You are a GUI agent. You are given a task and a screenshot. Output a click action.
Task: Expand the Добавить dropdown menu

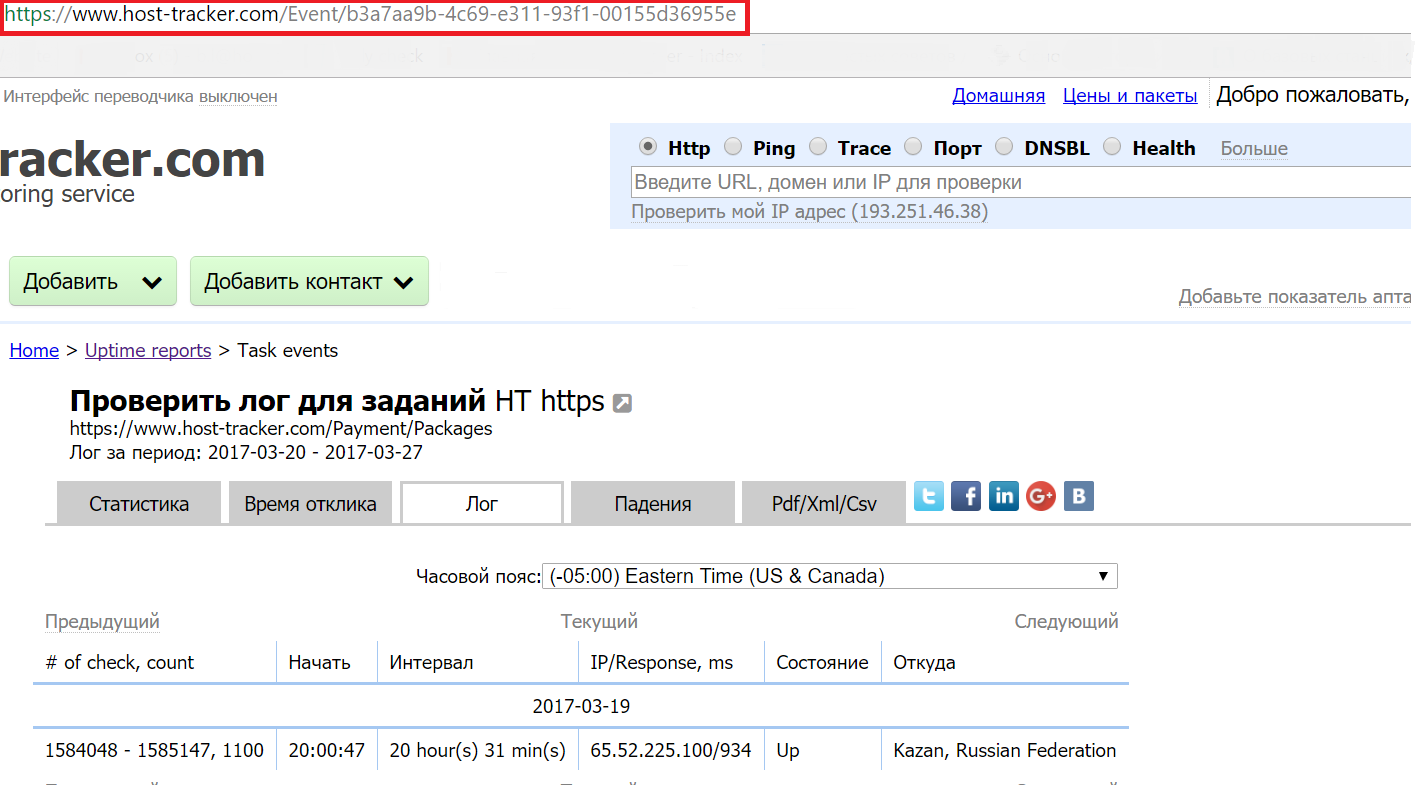tap(92, 281)
